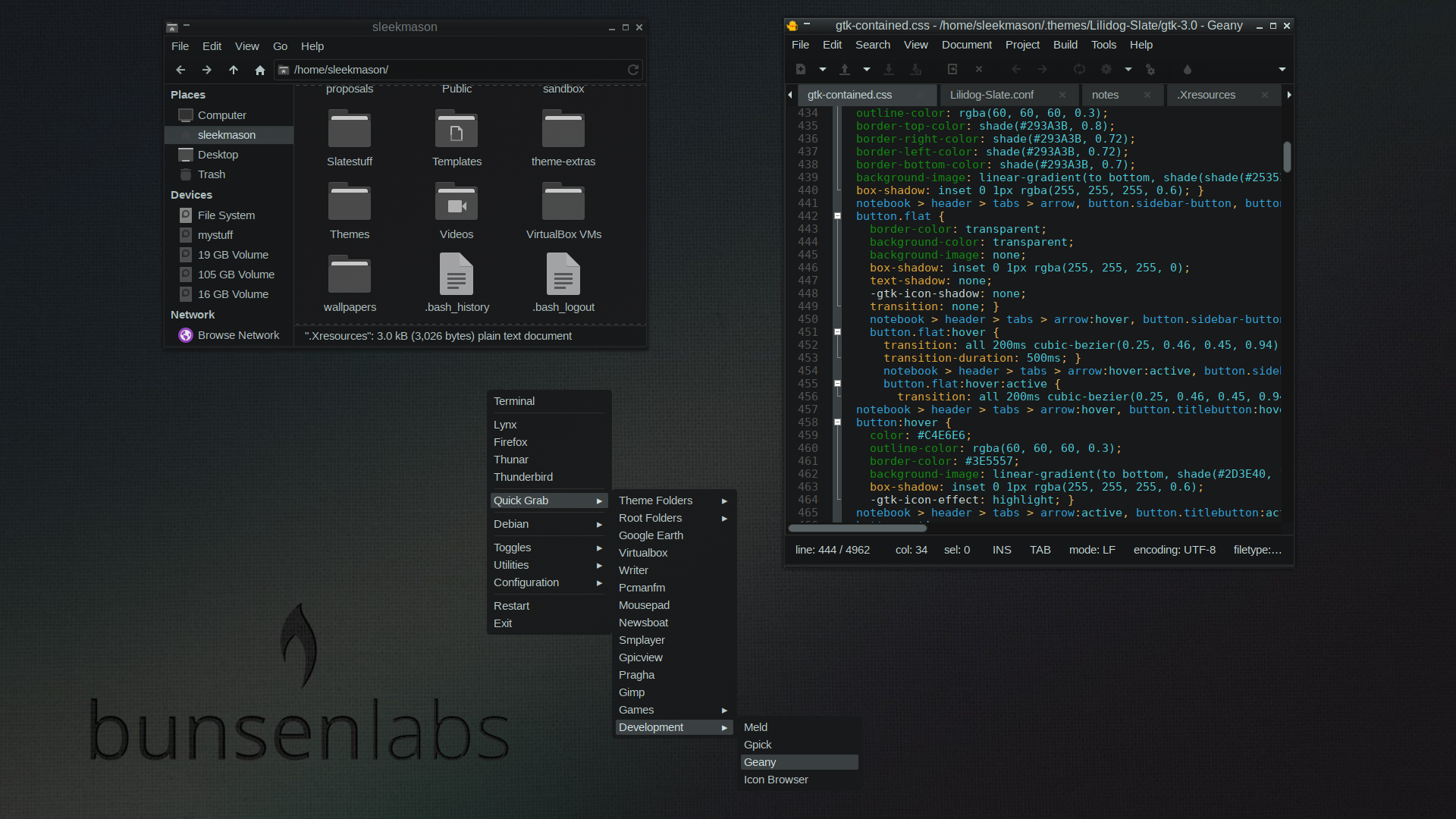
Task: Collapse the code fold marker at line 455
Action: (838, 384)
